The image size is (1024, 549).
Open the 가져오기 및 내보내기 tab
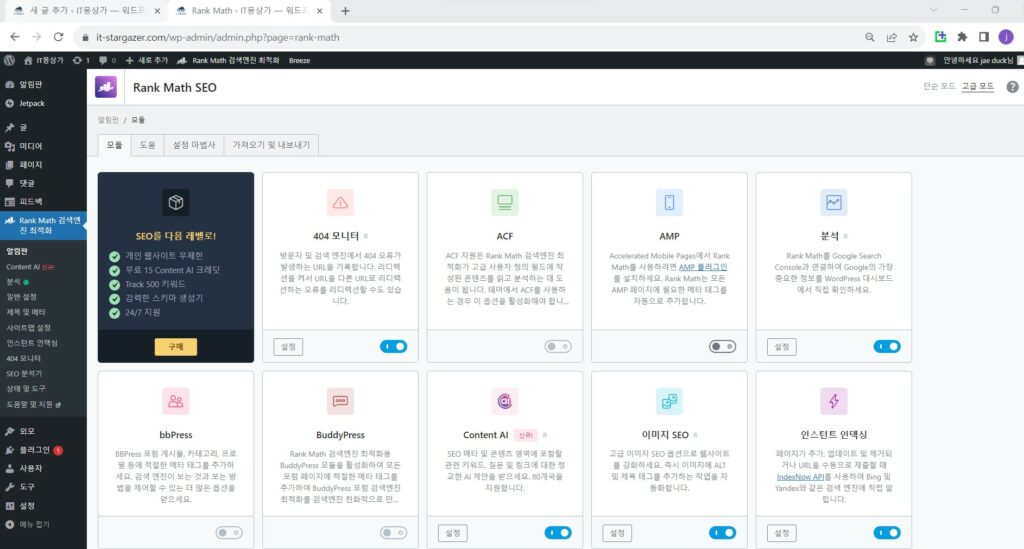271,145
